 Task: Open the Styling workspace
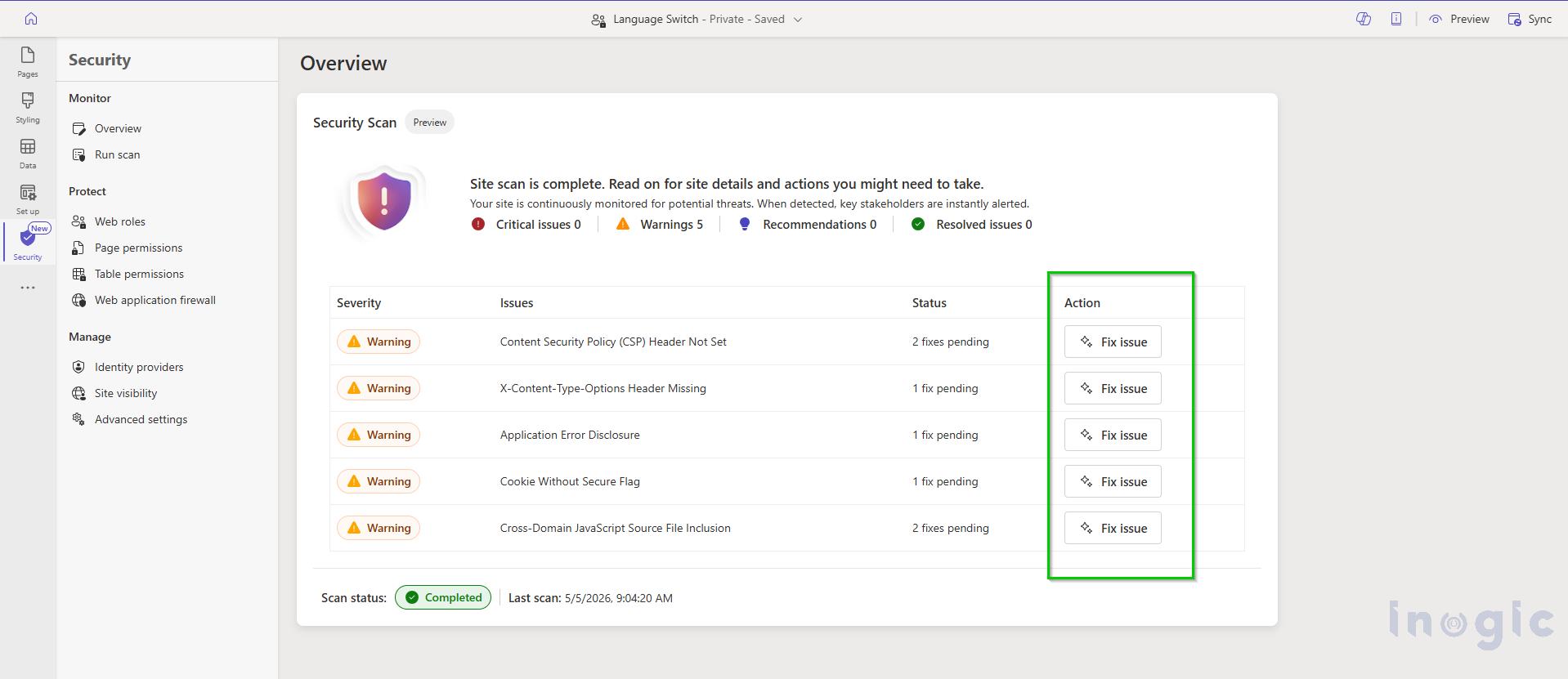[x=28, y=108]
